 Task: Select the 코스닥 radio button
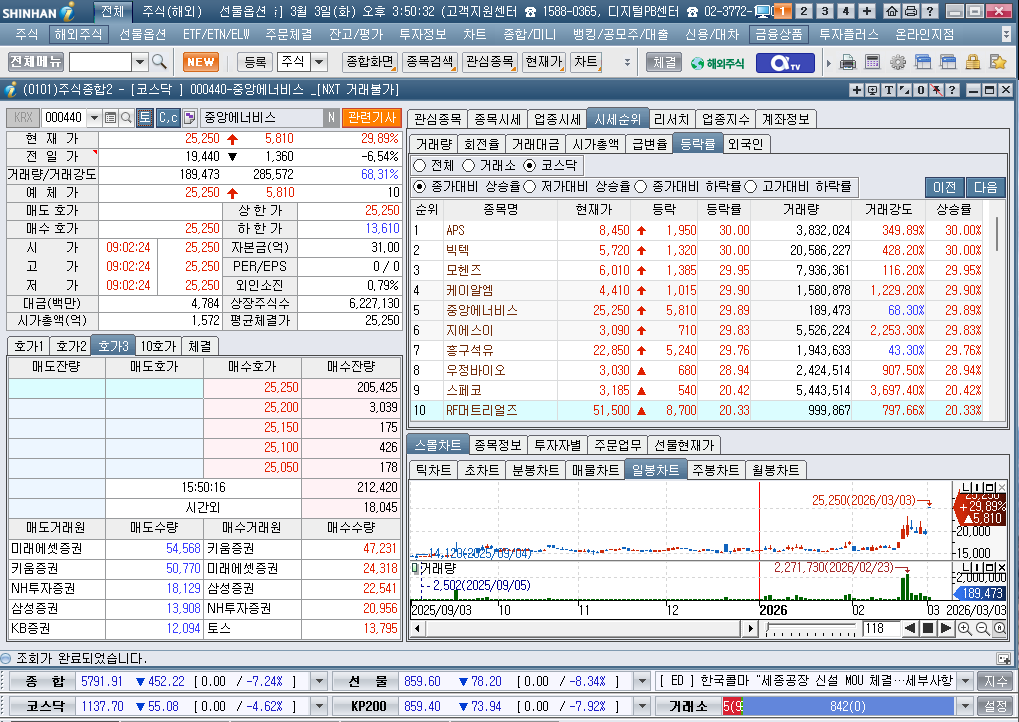click(530, 166)
